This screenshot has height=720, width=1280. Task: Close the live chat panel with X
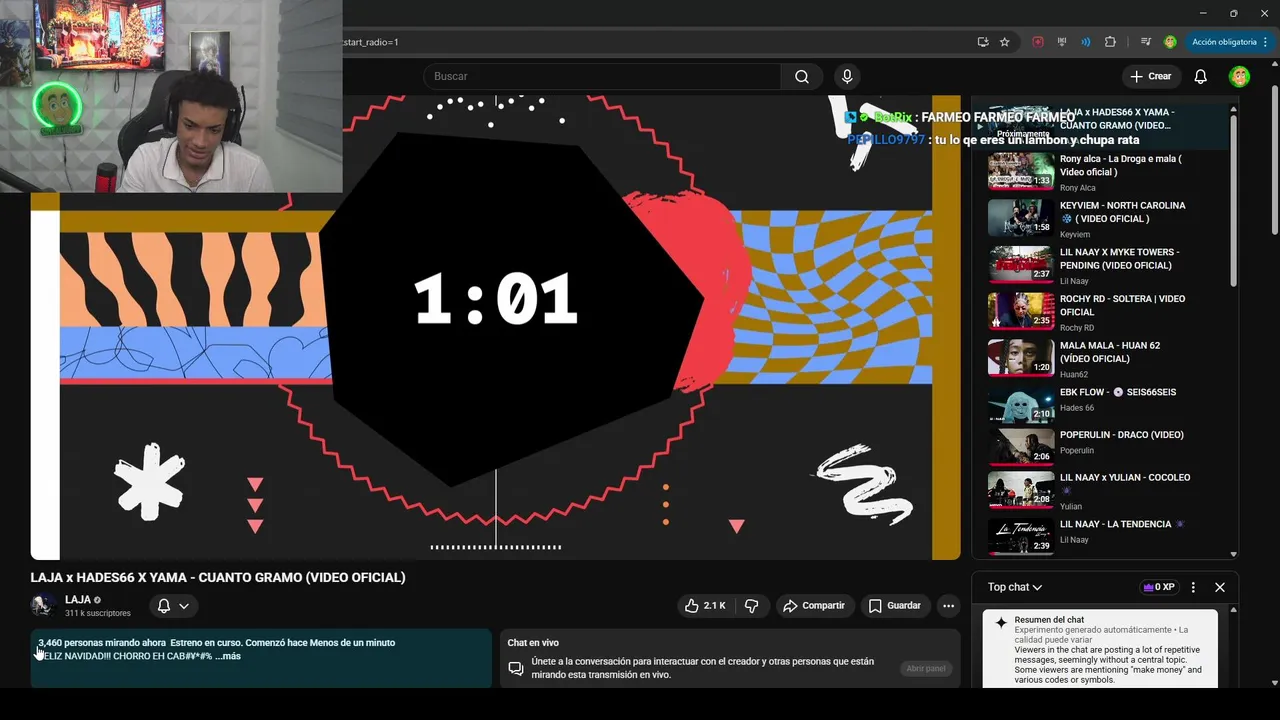[x=1220, y=588]
